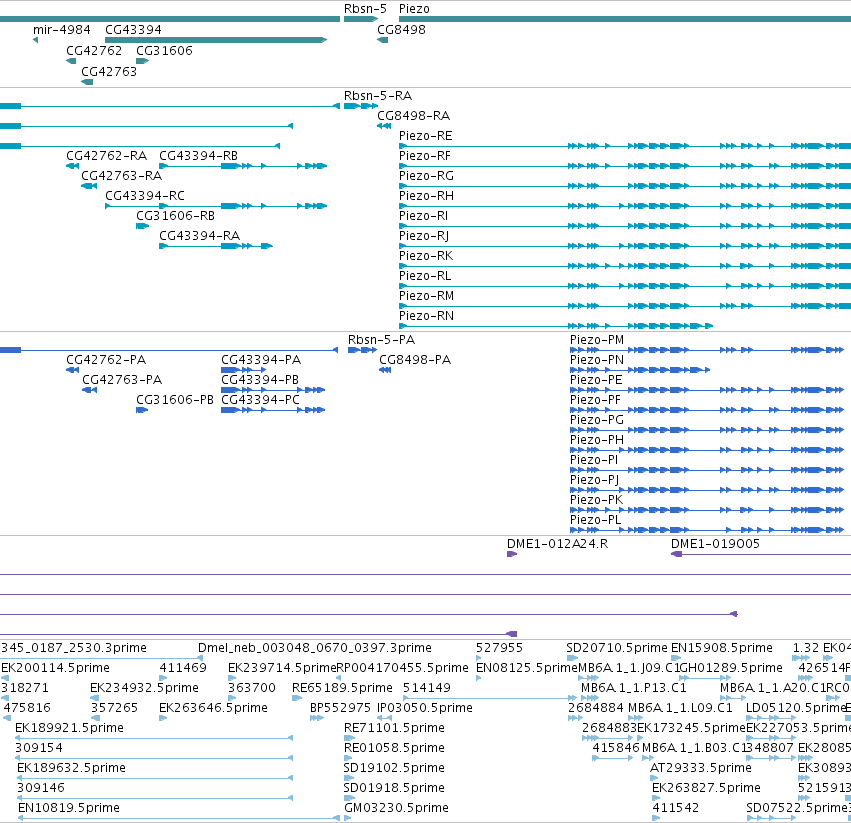Click the Piezo-RN transcript label

[426, 316]
